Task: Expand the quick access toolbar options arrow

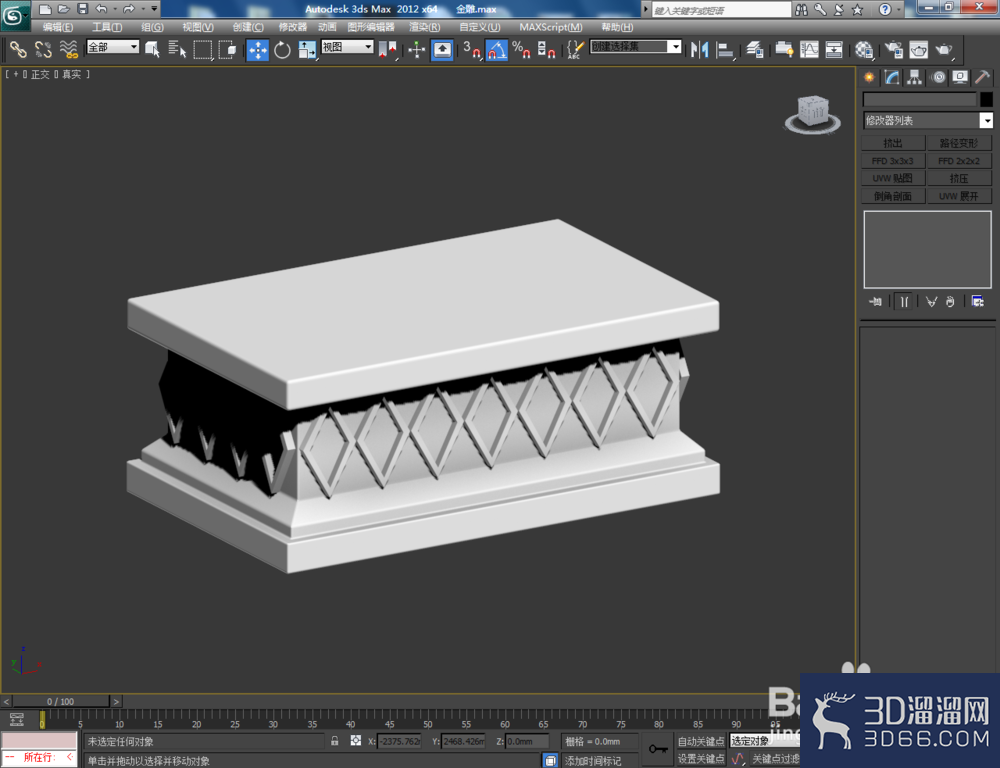Action: point(154,9)
